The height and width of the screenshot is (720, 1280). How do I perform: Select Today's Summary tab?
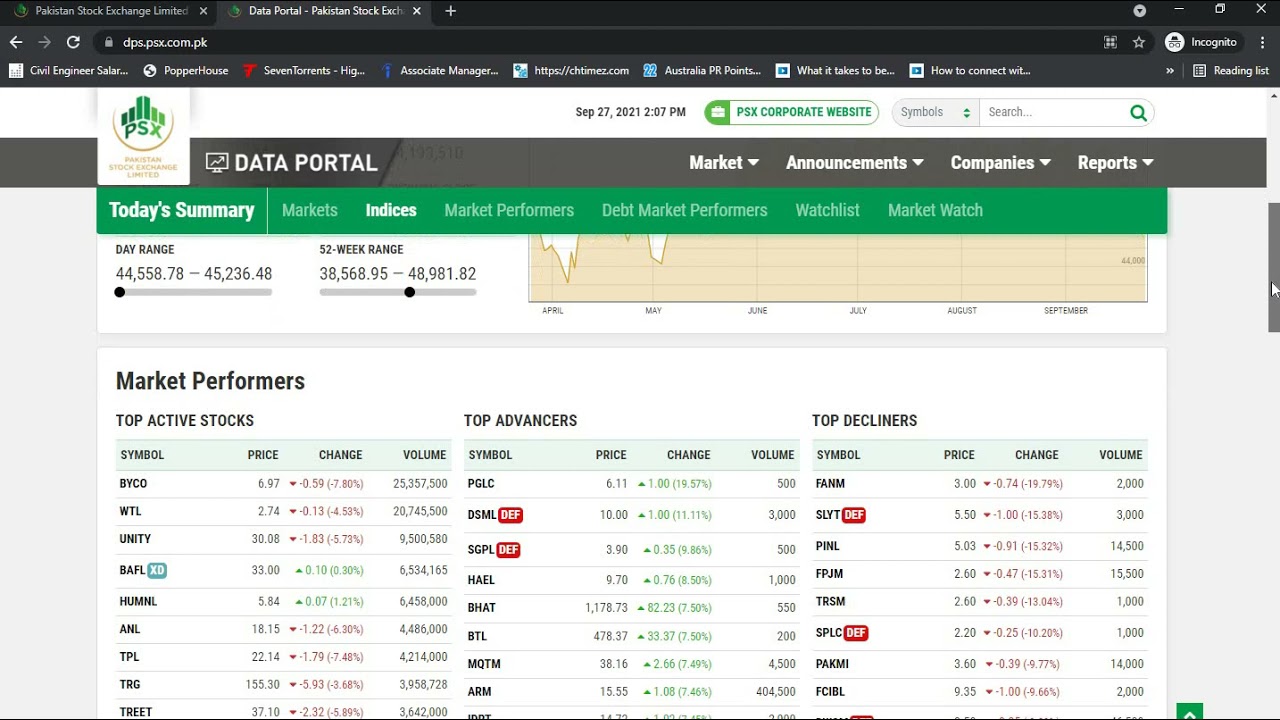pyautogui.click(x=182, y=210)
